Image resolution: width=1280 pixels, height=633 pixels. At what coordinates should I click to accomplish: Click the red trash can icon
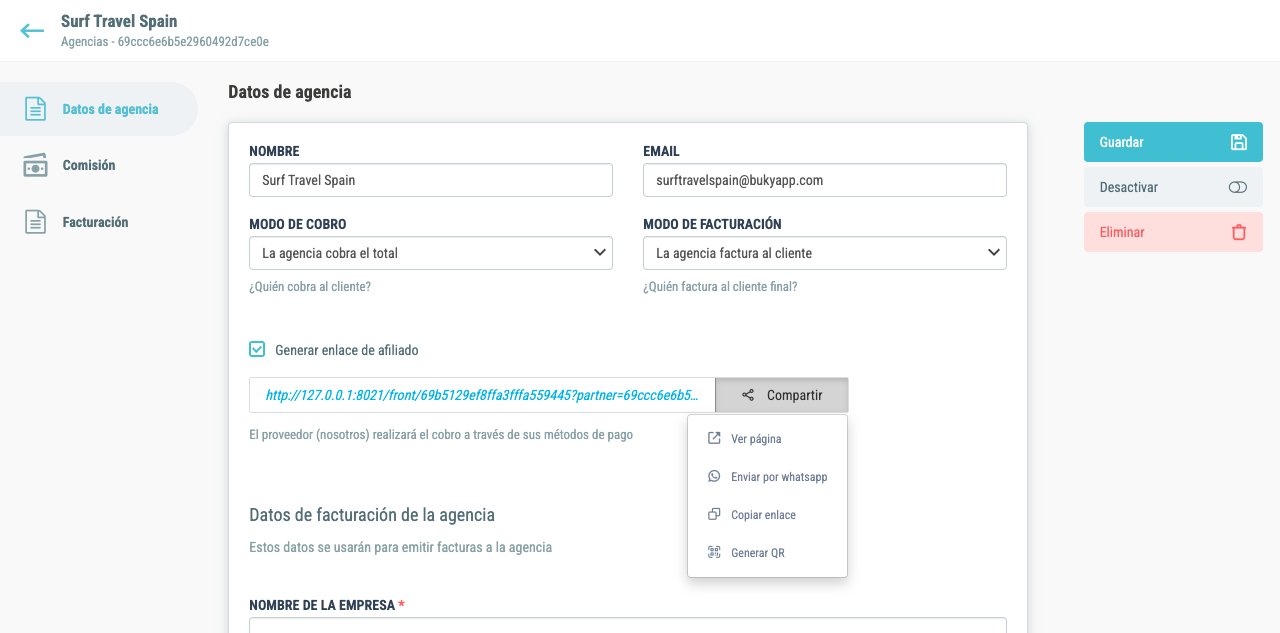tap(1238, 232)
